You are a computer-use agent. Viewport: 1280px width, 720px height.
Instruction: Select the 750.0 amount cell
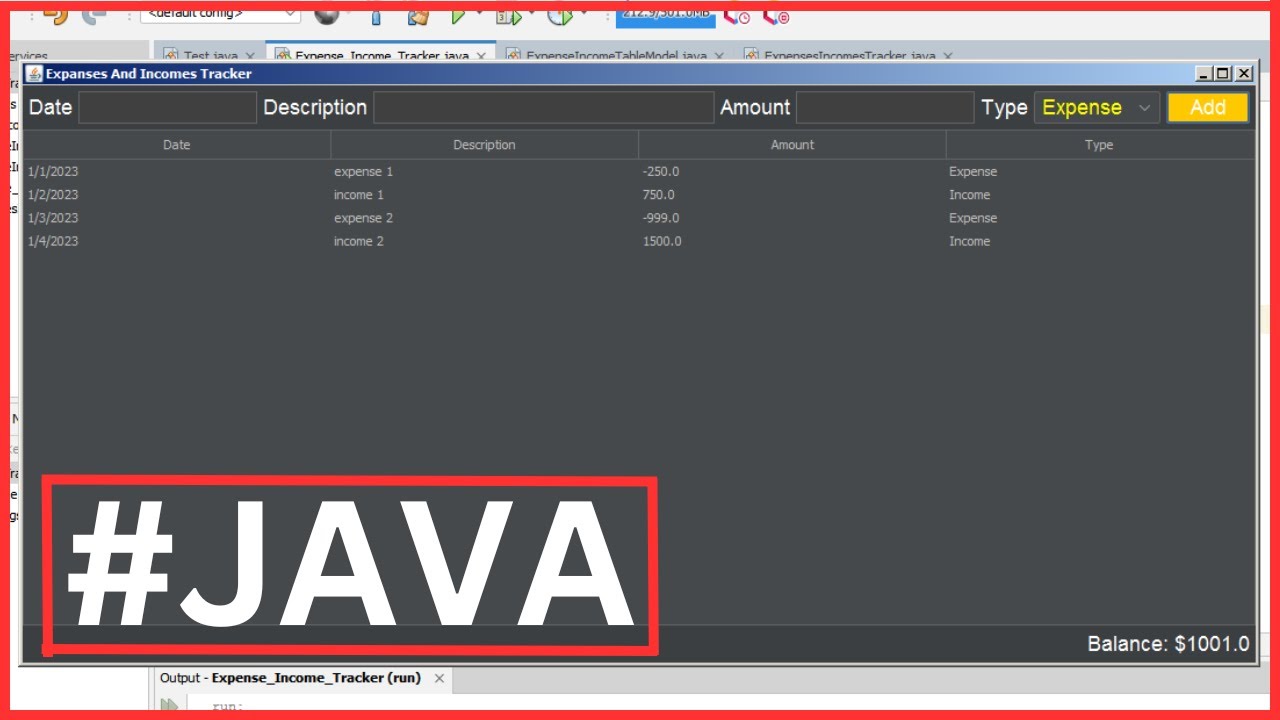pos(792,195)
